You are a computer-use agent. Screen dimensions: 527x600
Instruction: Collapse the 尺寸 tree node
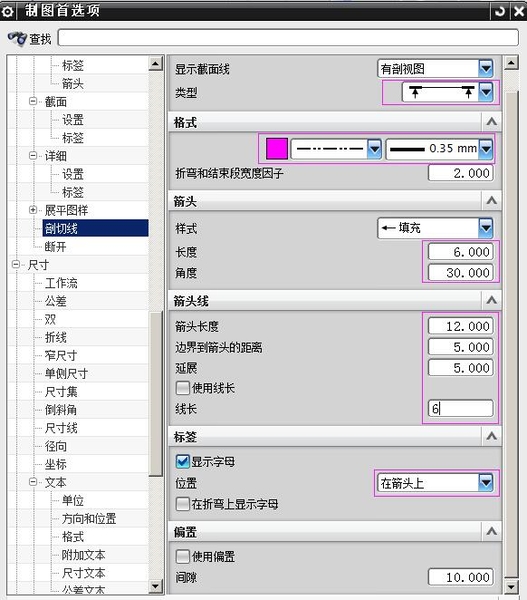16,264
